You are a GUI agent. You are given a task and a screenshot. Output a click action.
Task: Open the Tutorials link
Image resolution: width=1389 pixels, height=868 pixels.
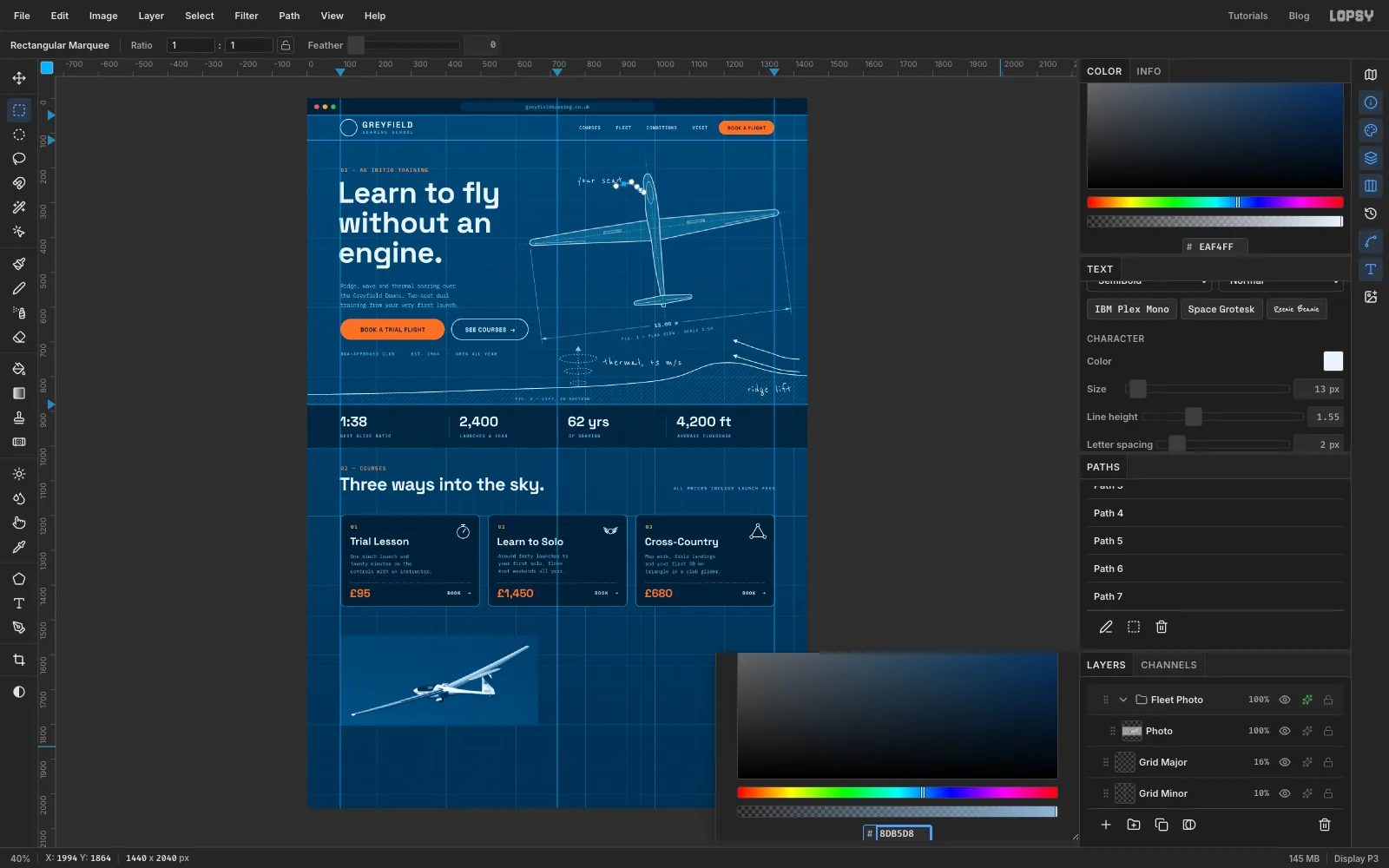pyautogui.click(x=1247, y=16)
